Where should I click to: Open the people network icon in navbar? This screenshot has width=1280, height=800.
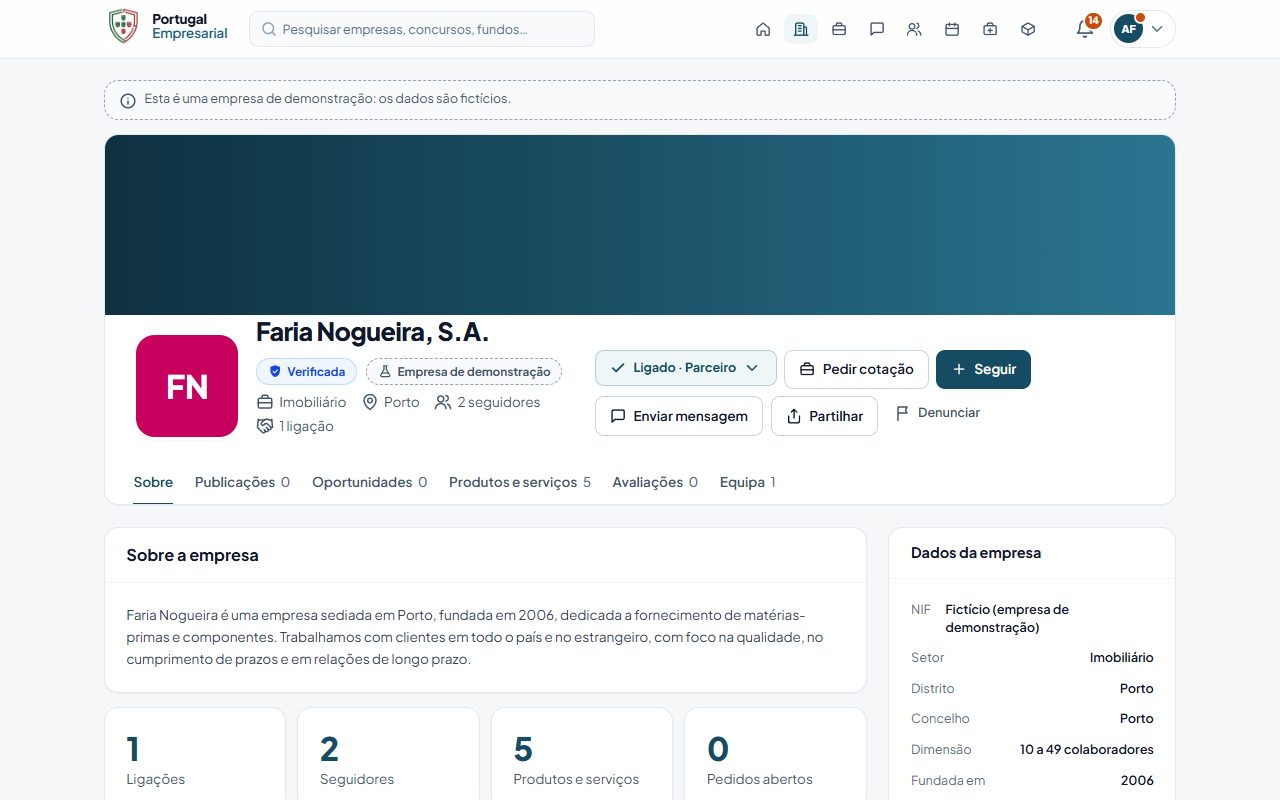click(914, 29)
